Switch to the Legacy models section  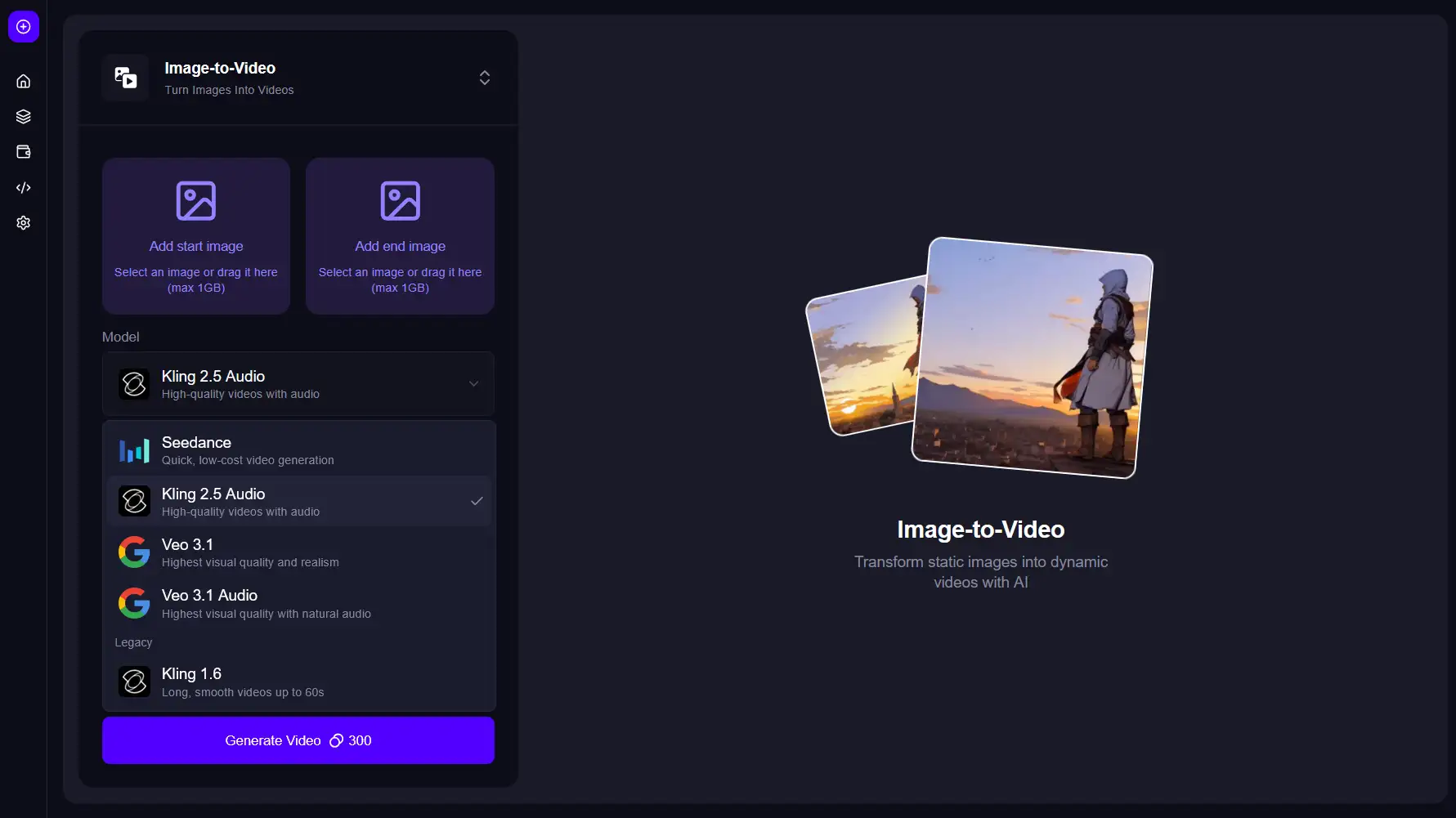[x=133, y=642]
